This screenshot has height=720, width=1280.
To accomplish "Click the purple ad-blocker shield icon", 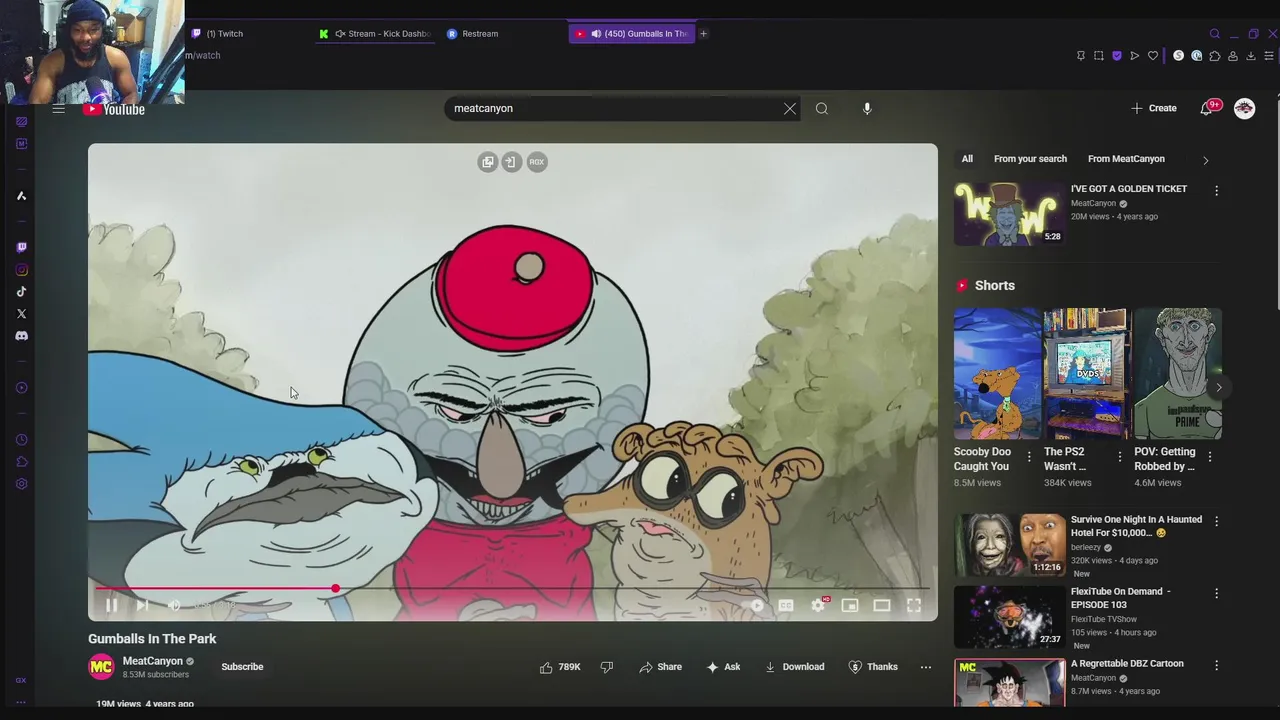I will pos(1117,56).
